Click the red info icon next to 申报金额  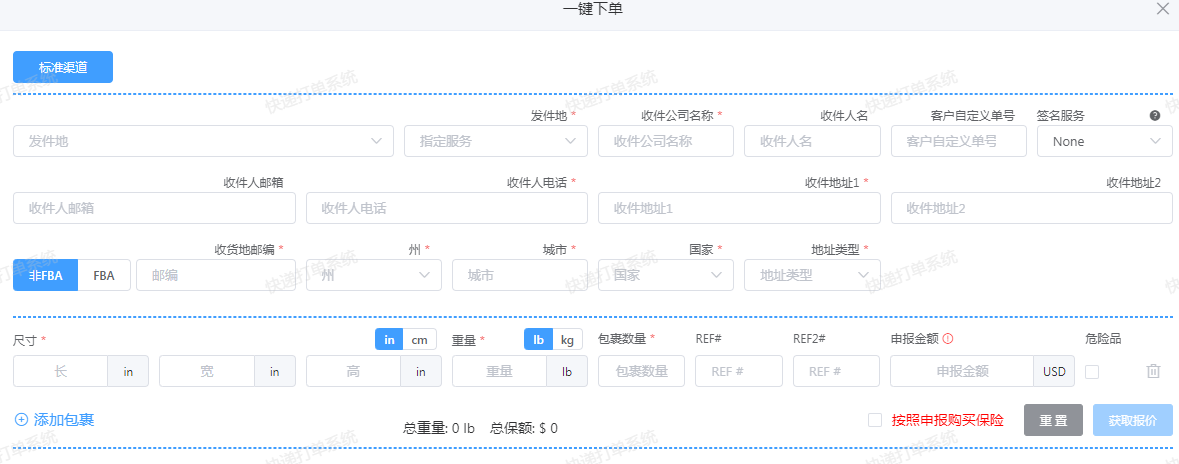948,339
